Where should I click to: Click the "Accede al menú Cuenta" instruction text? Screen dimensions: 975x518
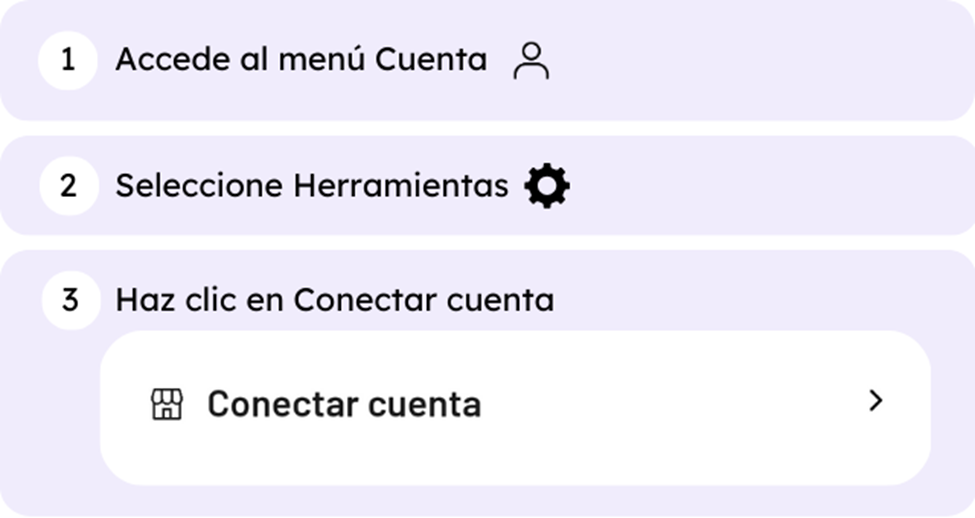point(301,60)
